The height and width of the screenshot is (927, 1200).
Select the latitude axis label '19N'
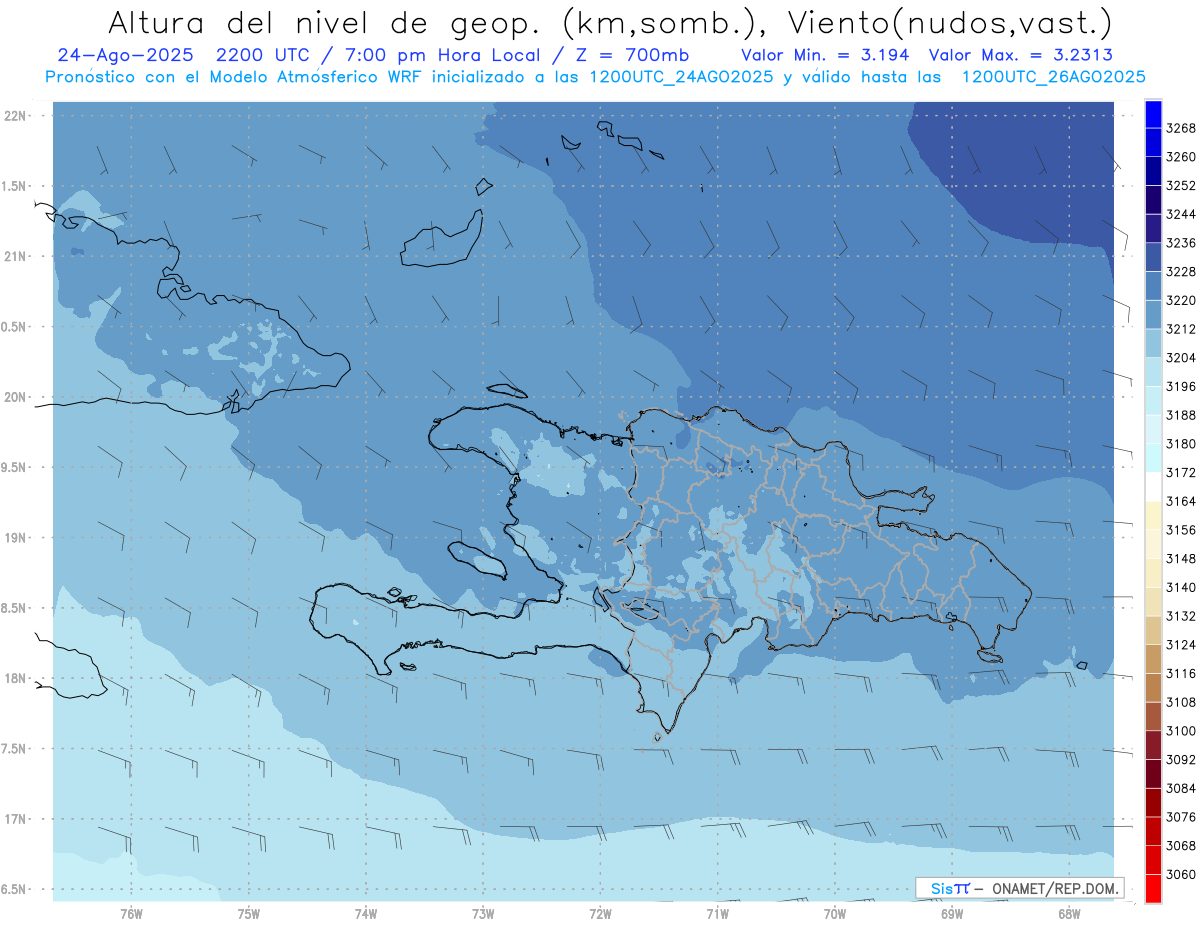[x=17, y=538]
